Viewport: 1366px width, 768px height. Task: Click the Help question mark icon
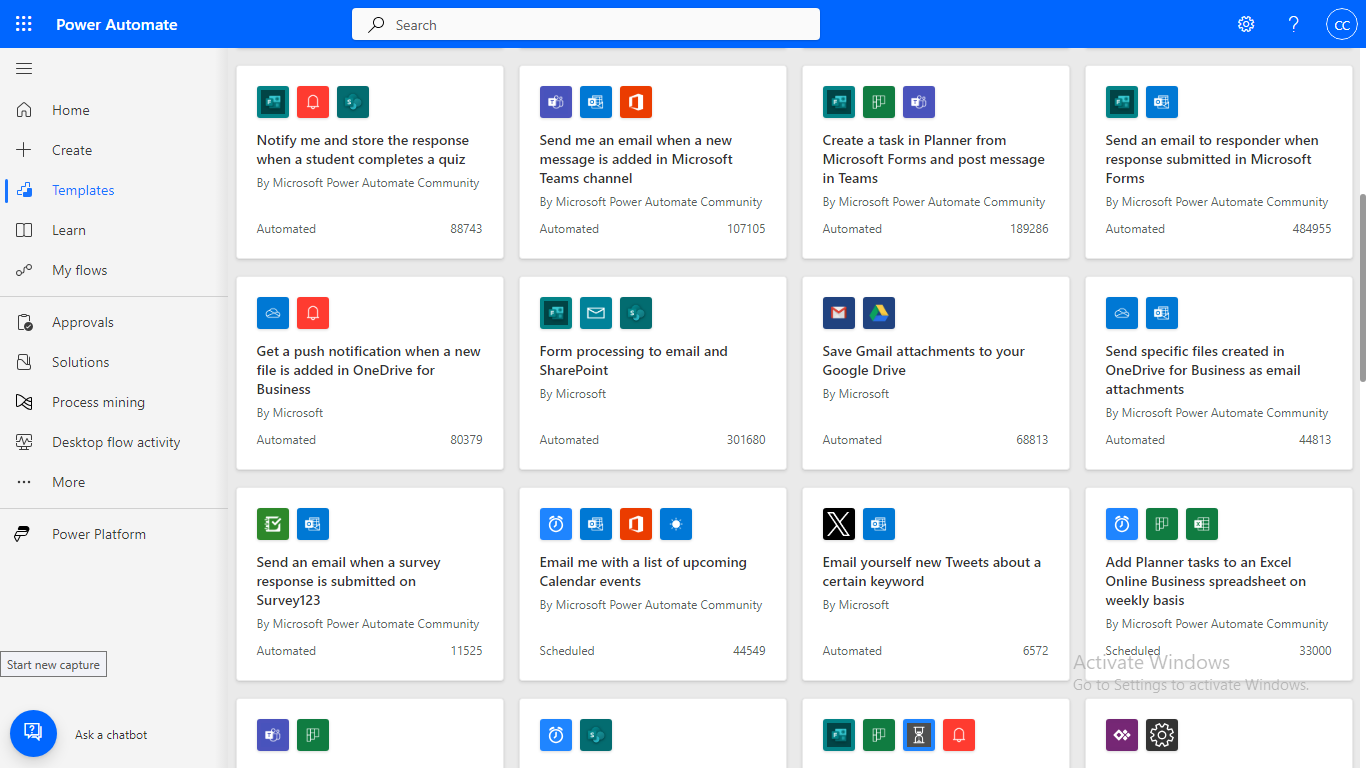(1293, 24)
